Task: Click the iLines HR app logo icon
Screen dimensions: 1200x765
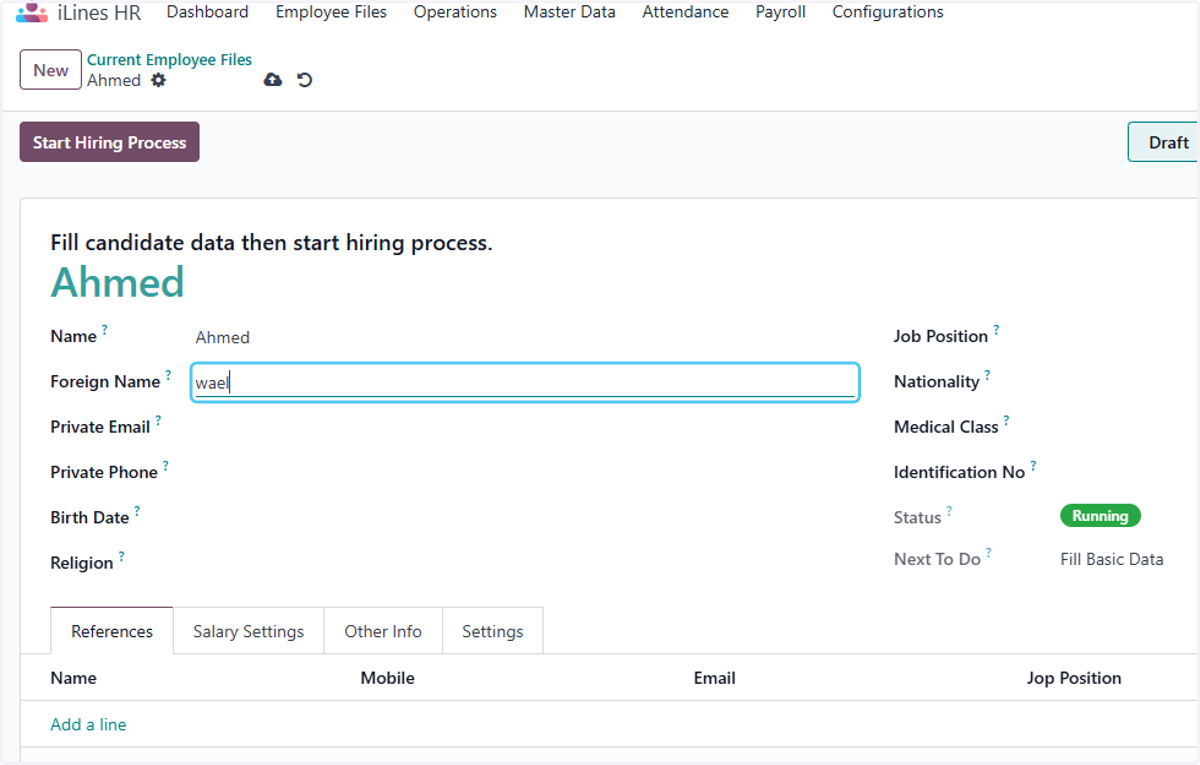Action: click(32, 13)
